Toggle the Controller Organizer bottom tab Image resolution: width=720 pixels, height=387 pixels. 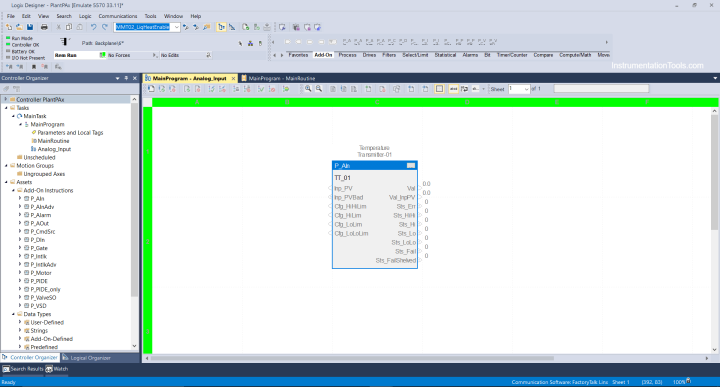click(x=30, y=358)
